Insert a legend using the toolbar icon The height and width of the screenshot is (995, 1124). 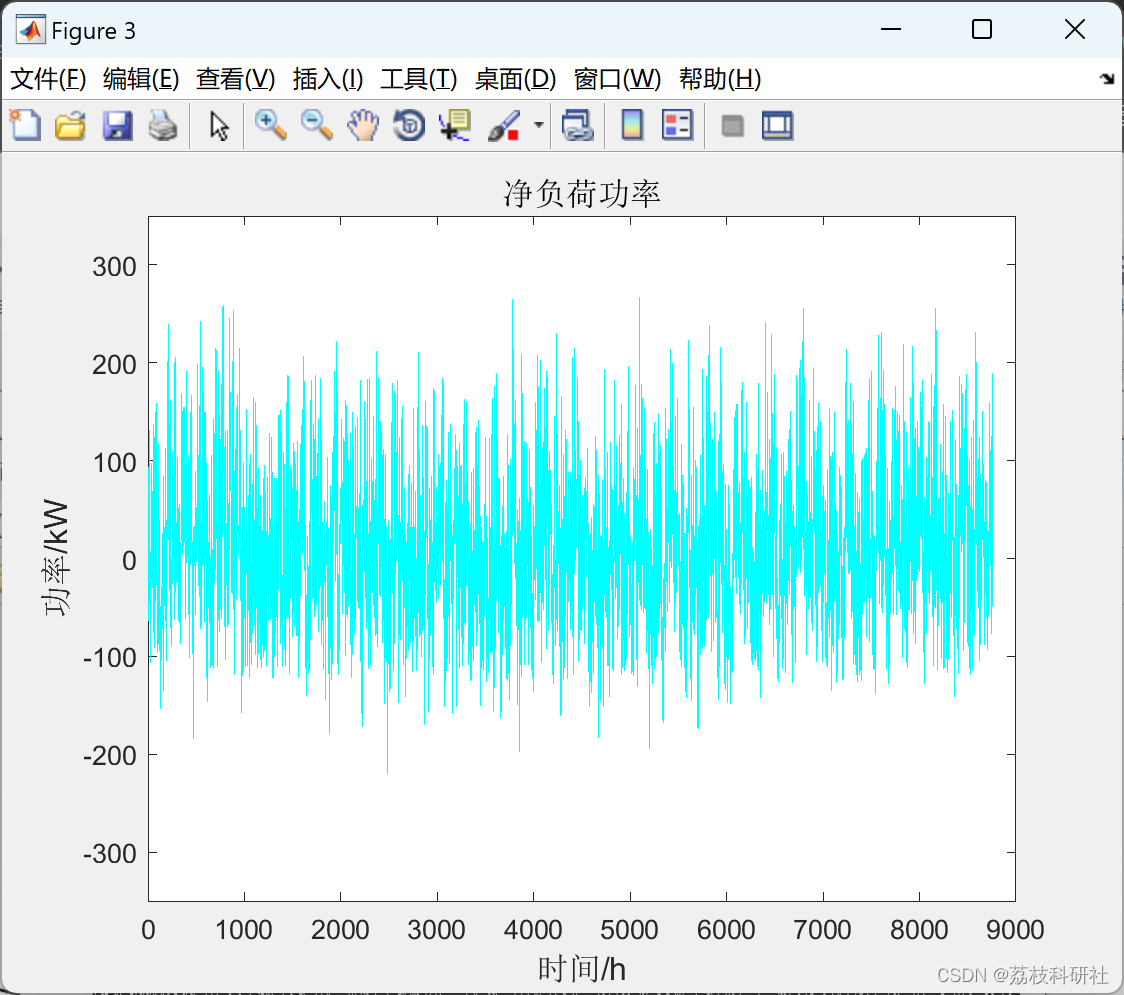(677, 125)
